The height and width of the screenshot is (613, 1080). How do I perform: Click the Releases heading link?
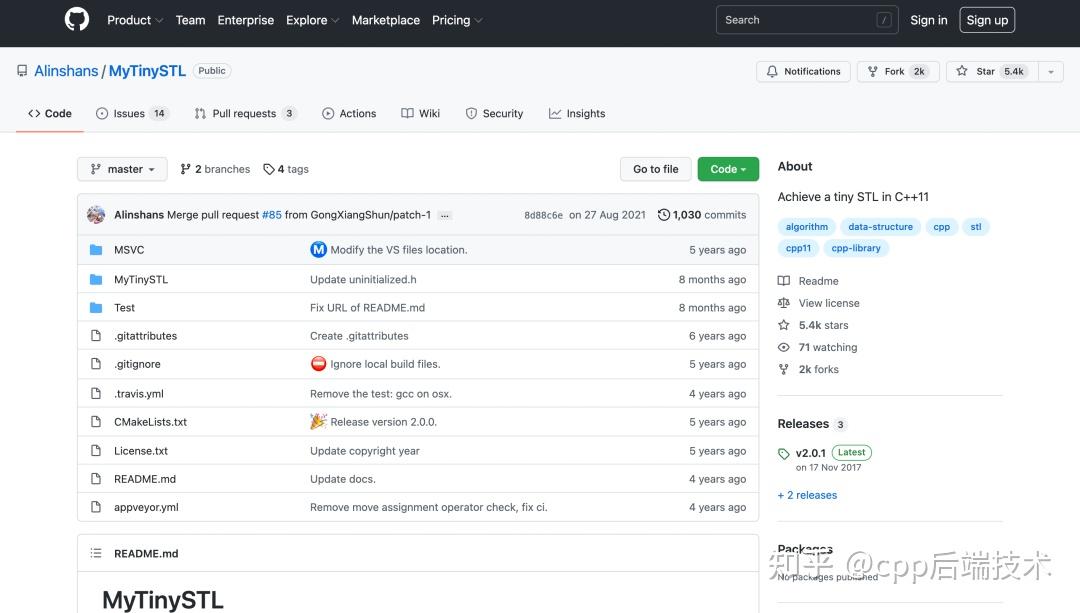tap(803, 424)
